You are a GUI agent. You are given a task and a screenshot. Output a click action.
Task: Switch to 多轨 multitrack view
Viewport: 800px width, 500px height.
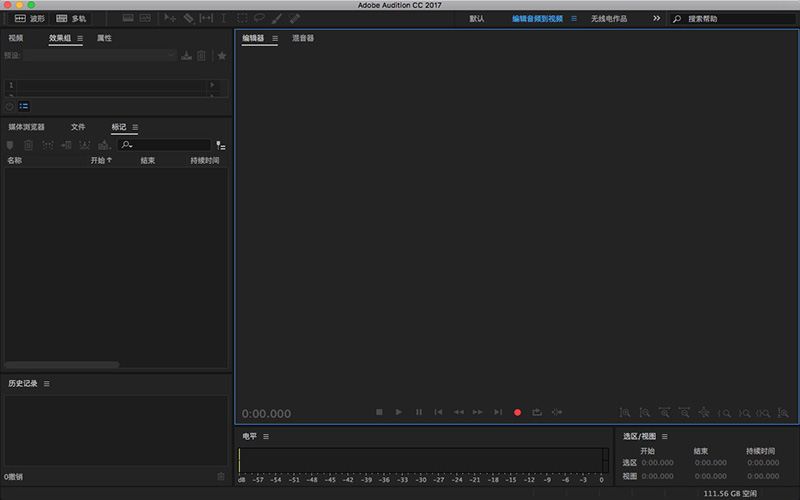[71, 18]
